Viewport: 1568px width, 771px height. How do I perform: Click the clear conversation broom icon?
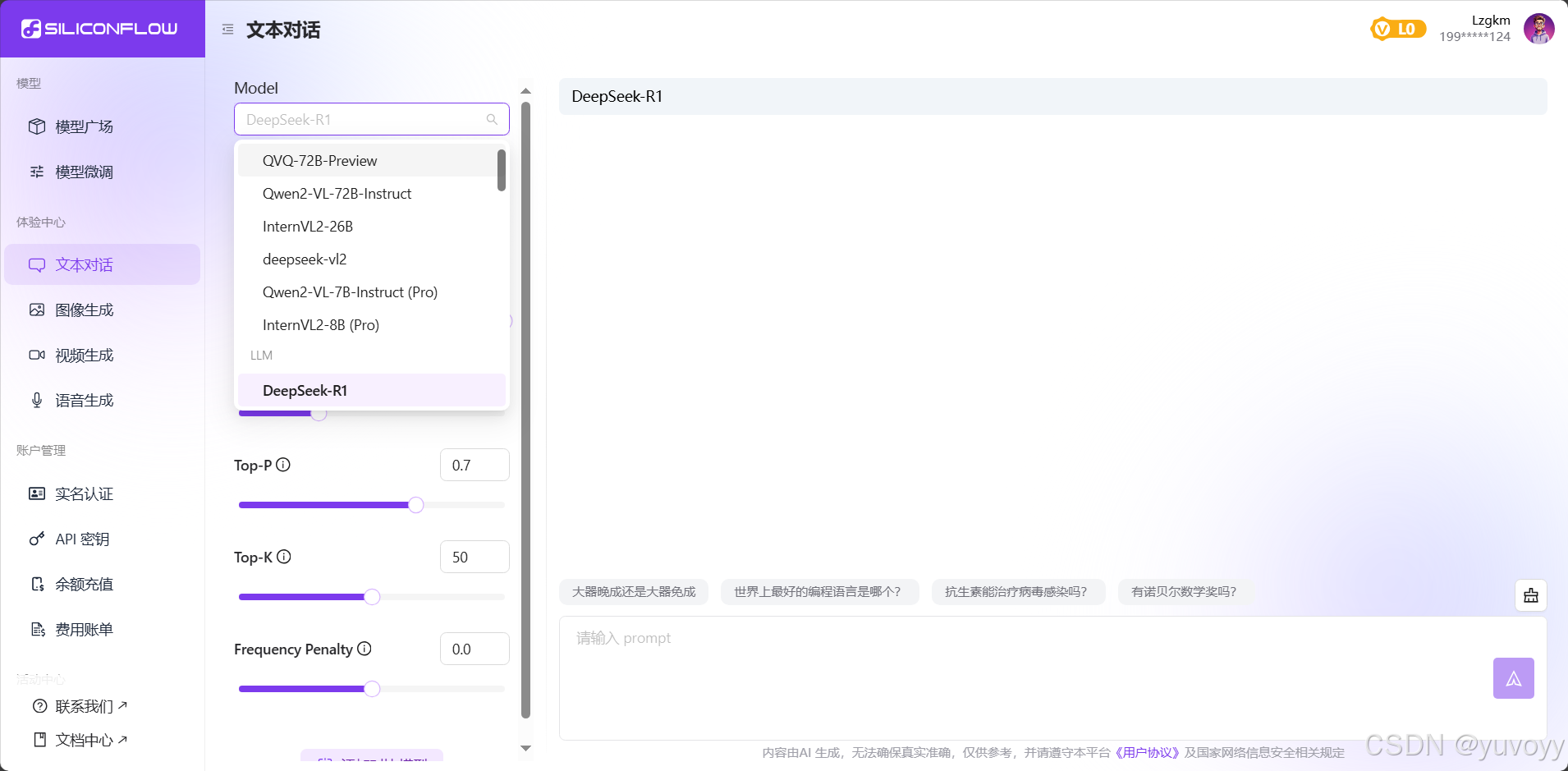(1531, 595)
